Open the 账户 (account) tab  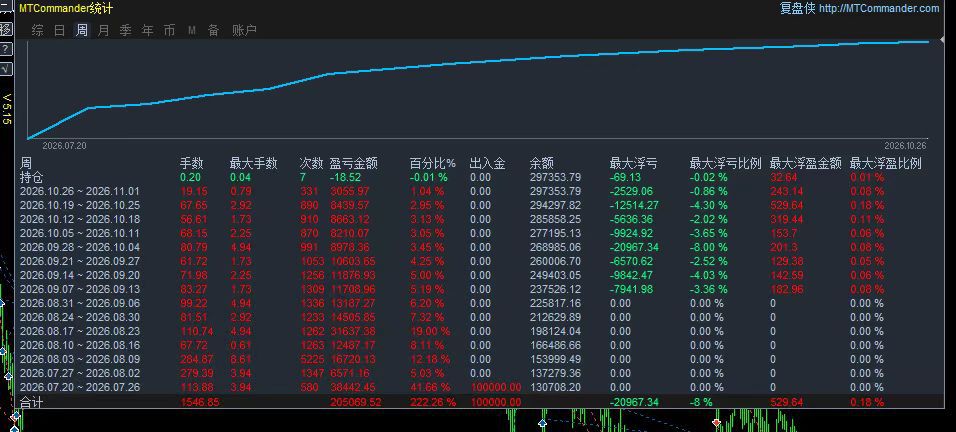pyautogui.click(x=244, y=30)
